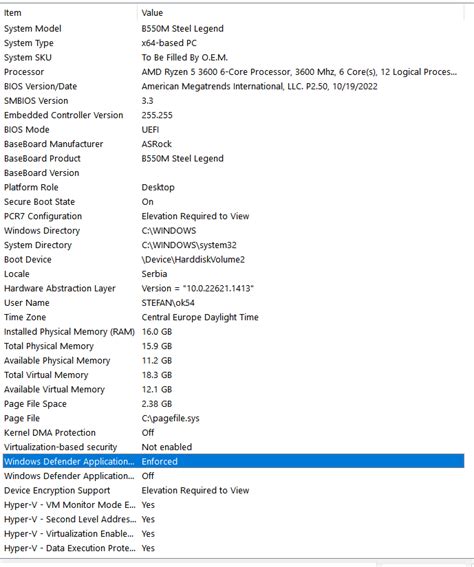The height and width of the screenshot is (567, 474).
Task: Select the Windows Directory row label
Action: (42, 231)
